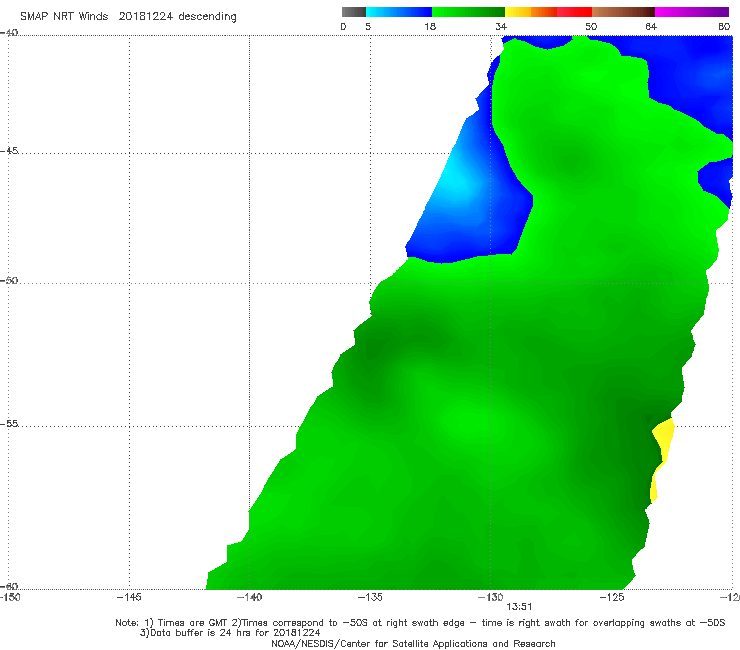Click the yellow-orange segment of the color bar
Screen dimensions: 740x650
click(x=530, y=12)
